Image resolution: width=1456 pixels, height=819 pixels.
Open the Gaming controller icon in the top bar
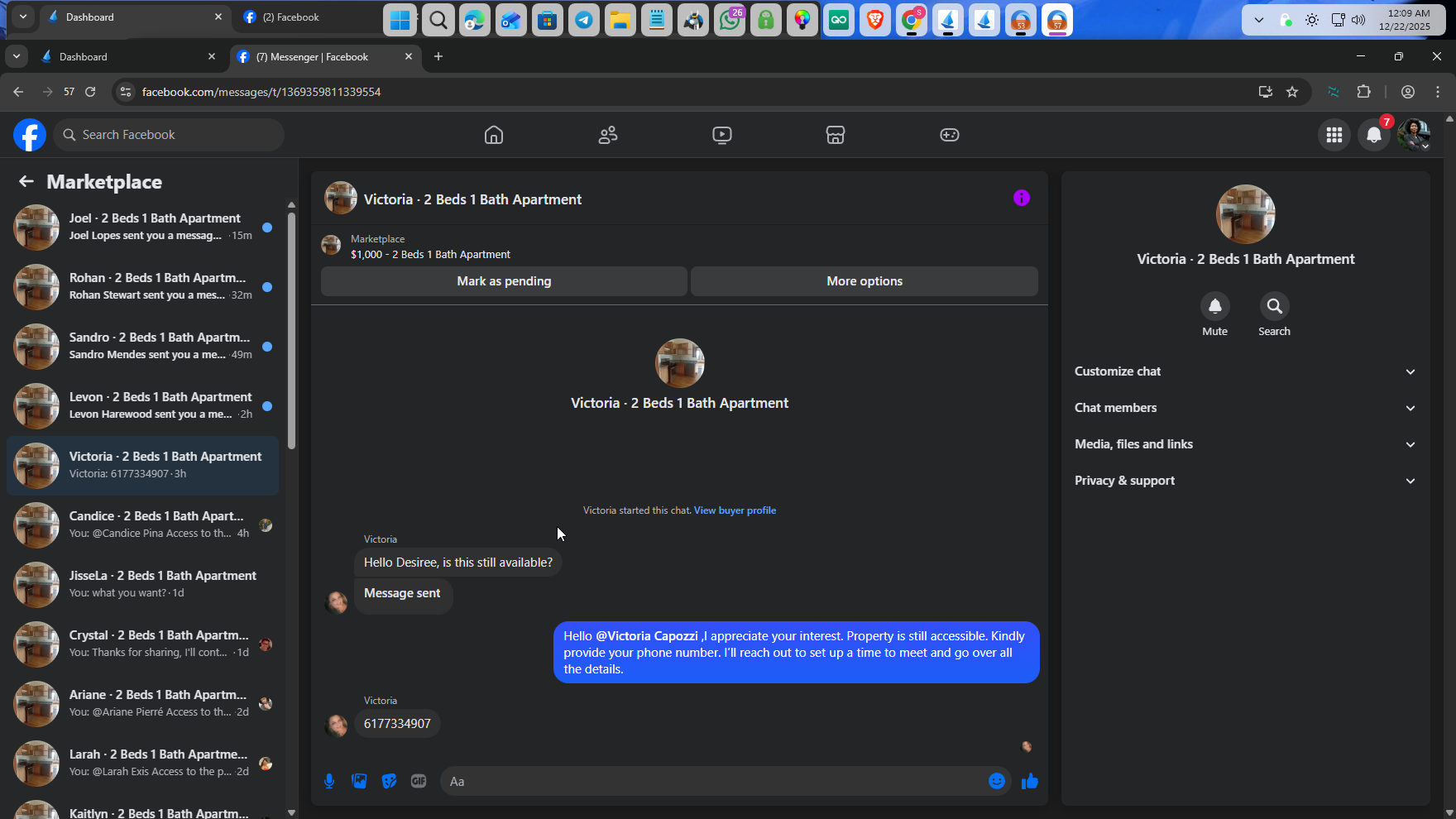pyautogui.click(x=950, y=135)
